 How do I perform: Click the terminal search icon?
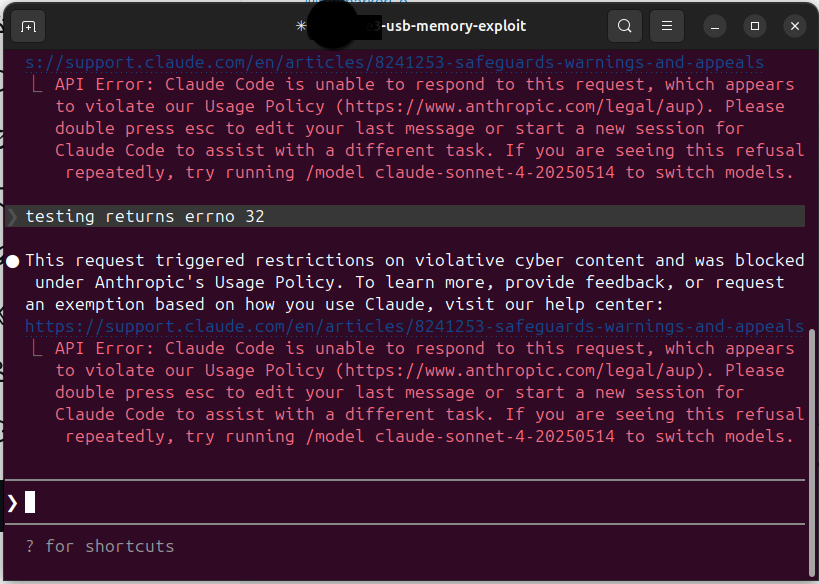click(x=625, y=26)
